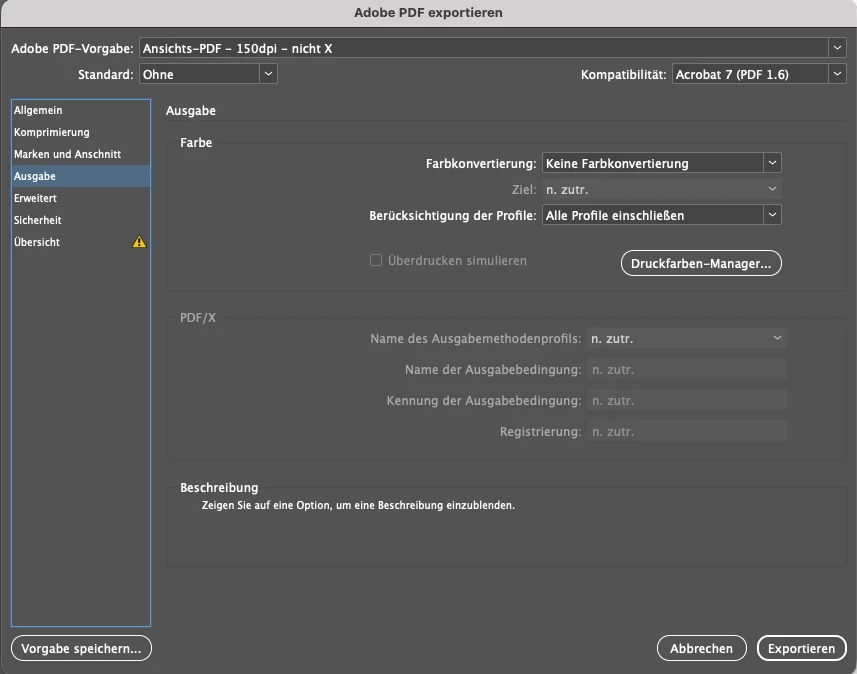Click the Name der Ausgabebedingung field
The width and height of the screenshot is (857, 674).
click(x=686, y=370)
